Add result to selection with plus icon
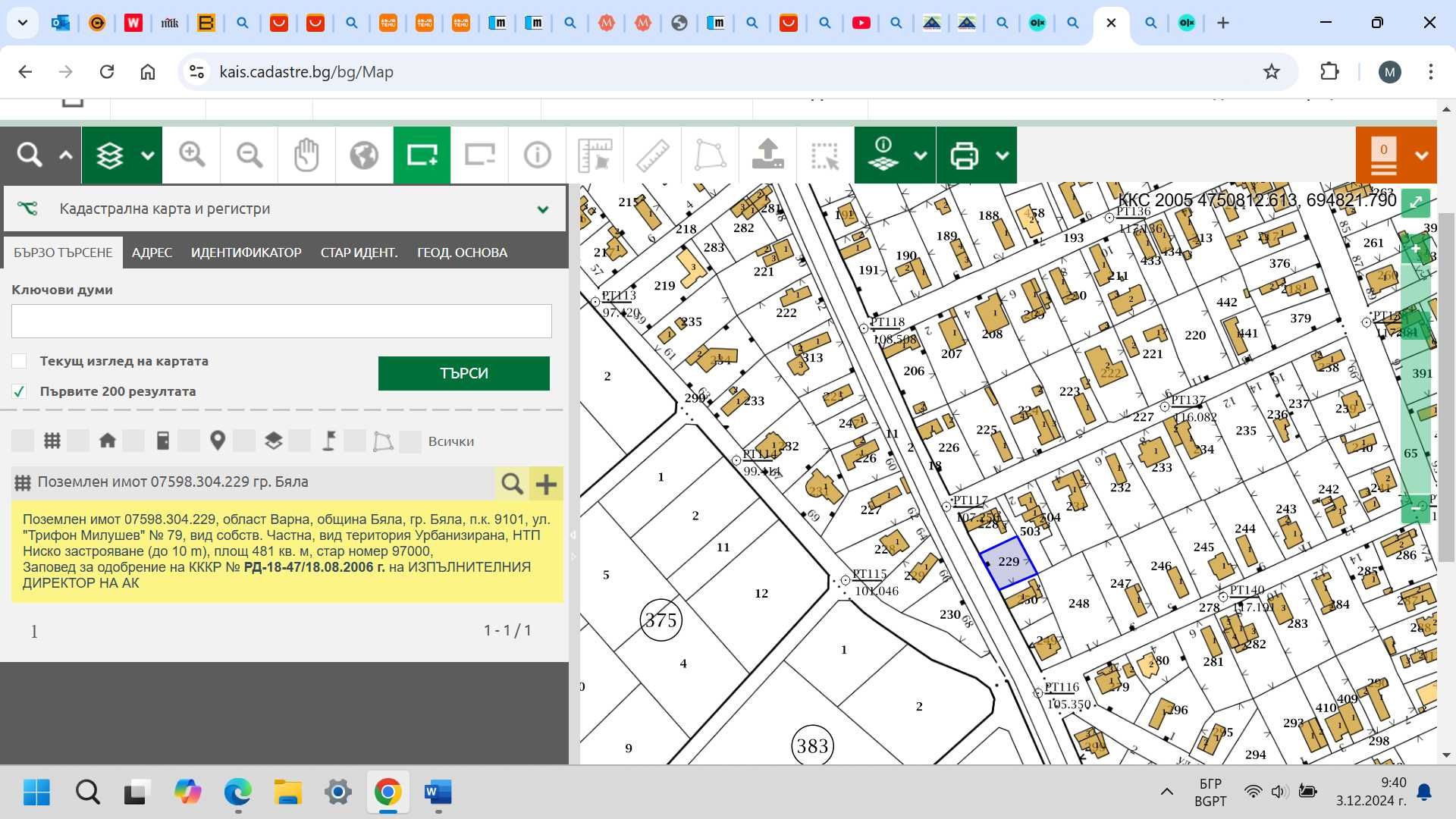Image resolution: width=1456 pixels, height=819 pixels. click(x=546, y=483)
